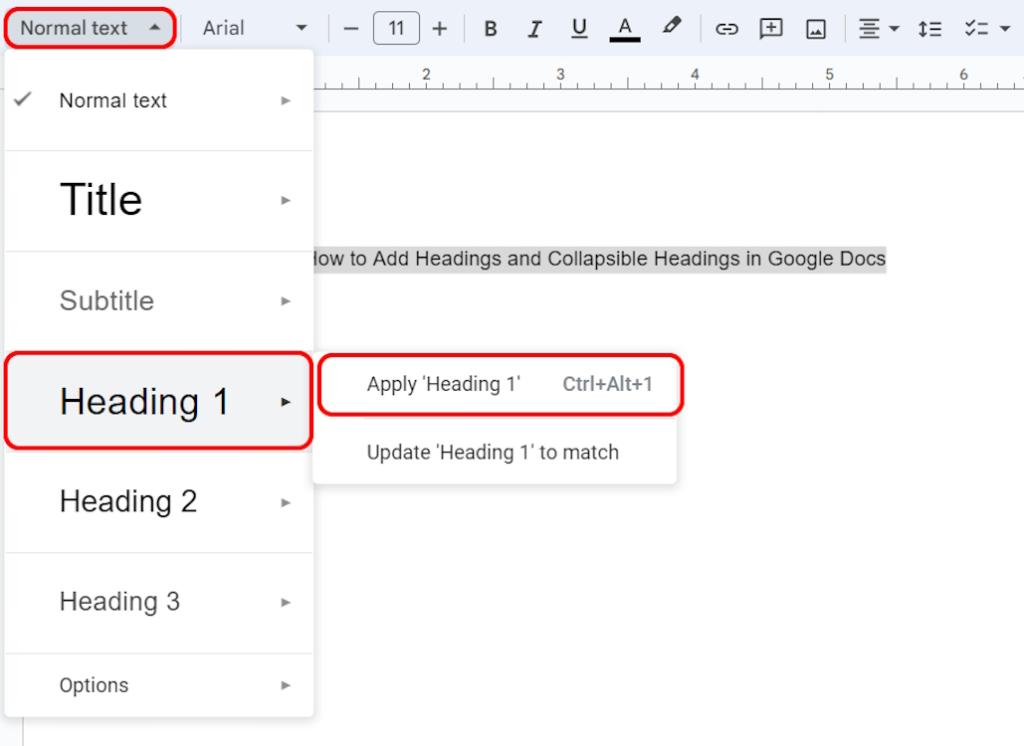This screenshot has height=746, width=1024.
Task: Insert a link
Action: click(x=727, y=28)
